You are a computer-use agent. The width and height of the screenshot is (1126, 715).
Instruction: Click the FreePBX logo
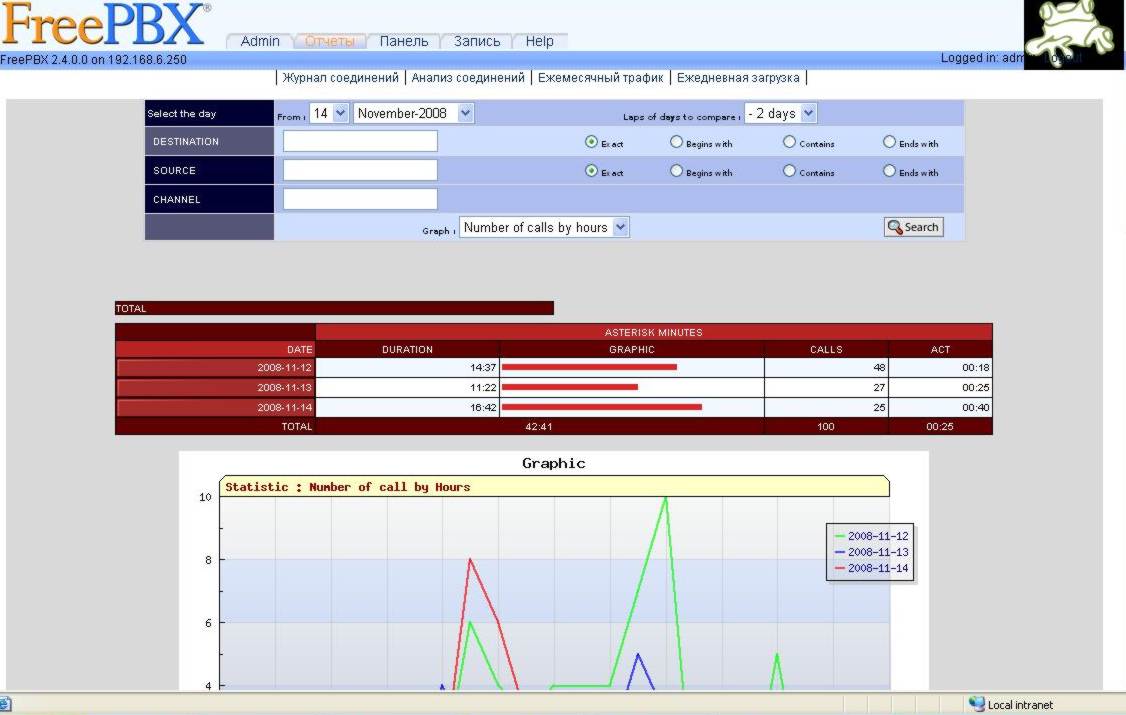pos(106,24)
